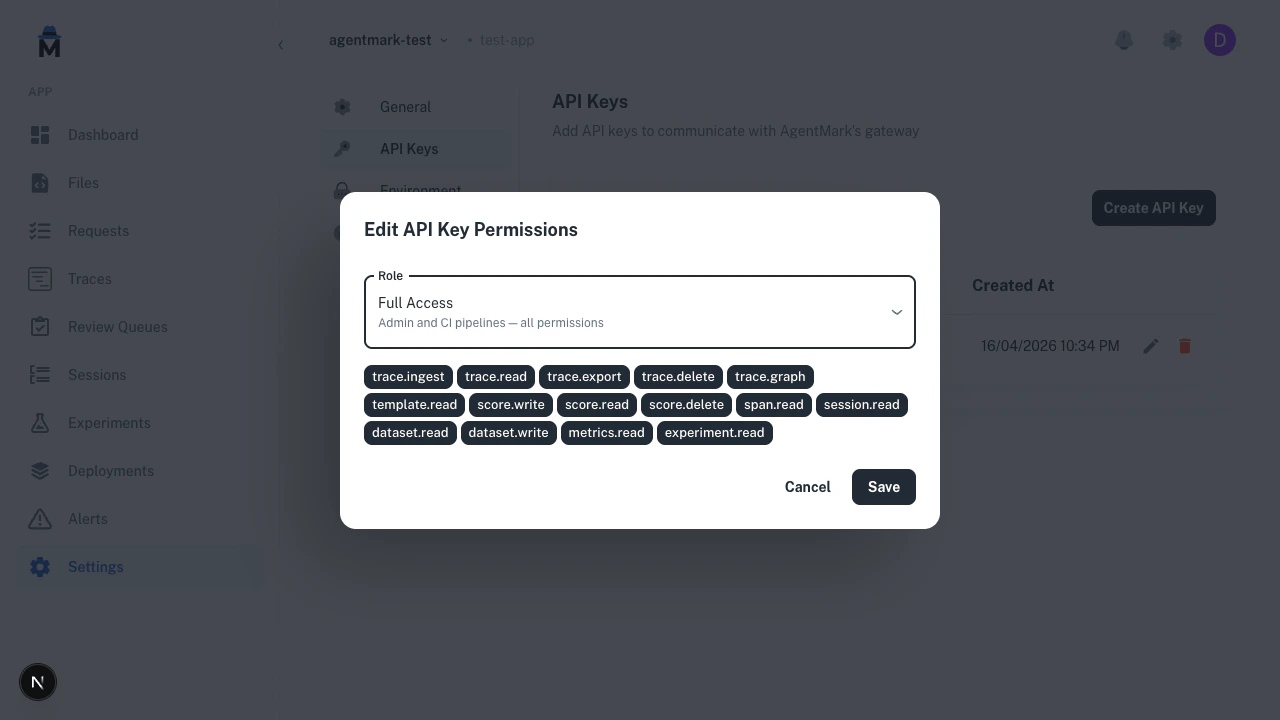
Task: Open the Experiments section
Action: pyautogui.click(x=109, y=423)
